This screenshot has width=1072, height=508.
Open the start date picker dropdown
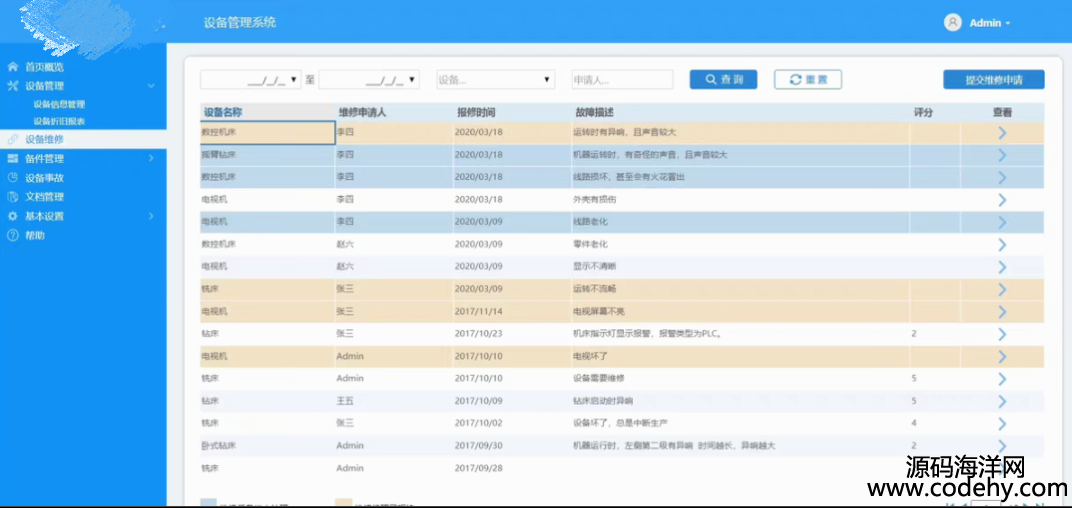tap(294, 80)
